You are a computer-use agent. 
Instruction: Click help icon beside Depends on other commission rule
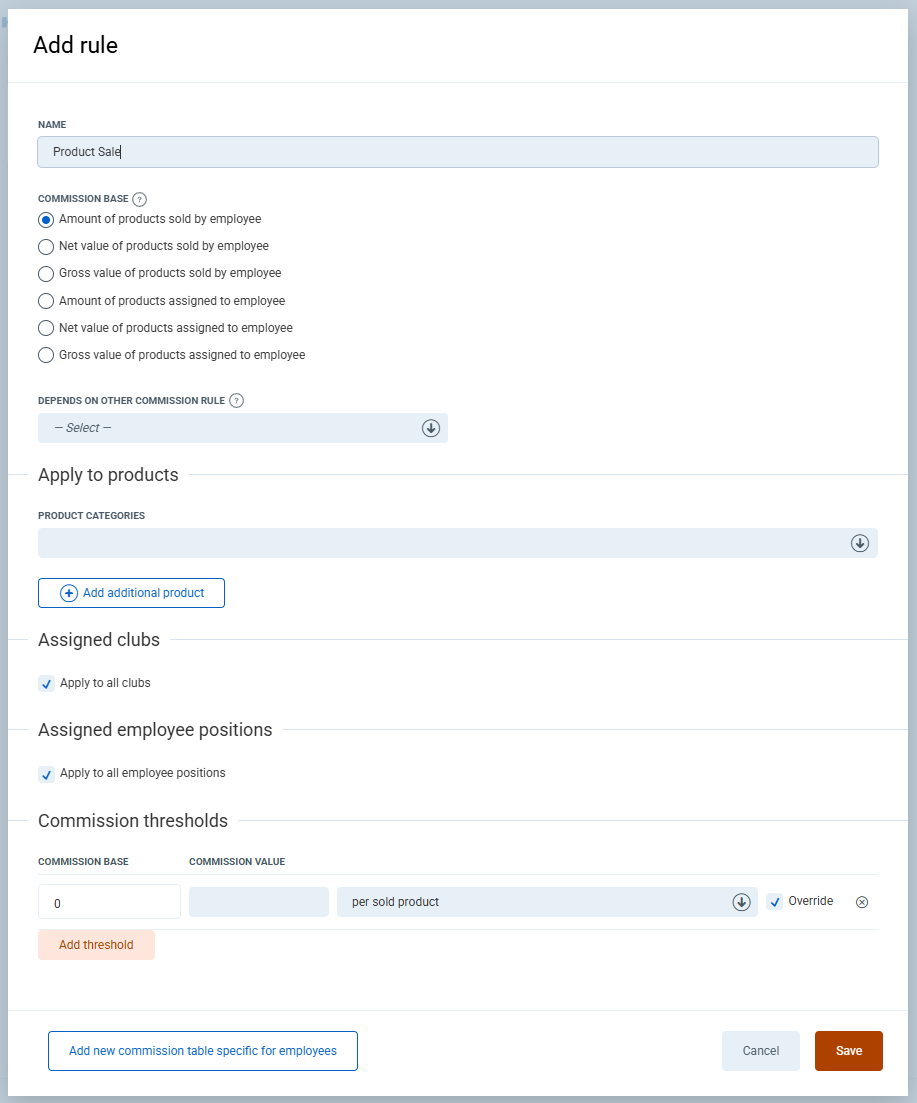236,401
